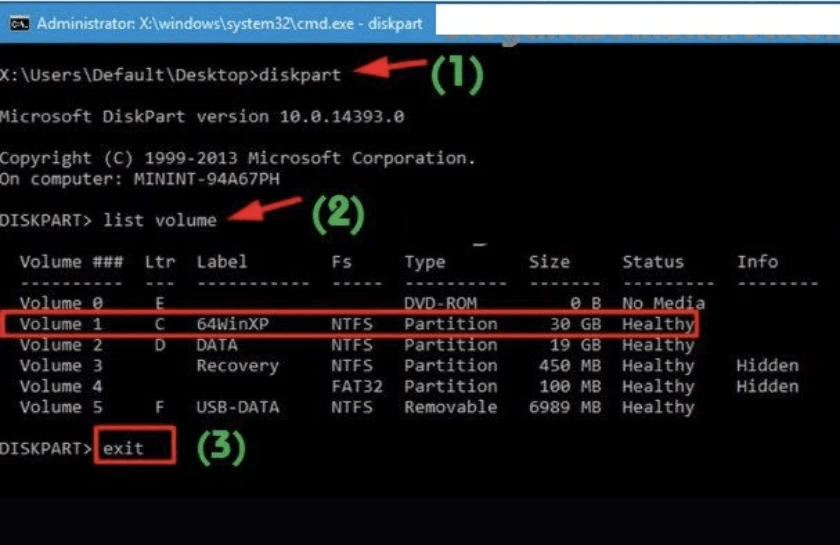The image size is (840, 545).
Task: Click '450 MB' size value
Action: [570, 365]
